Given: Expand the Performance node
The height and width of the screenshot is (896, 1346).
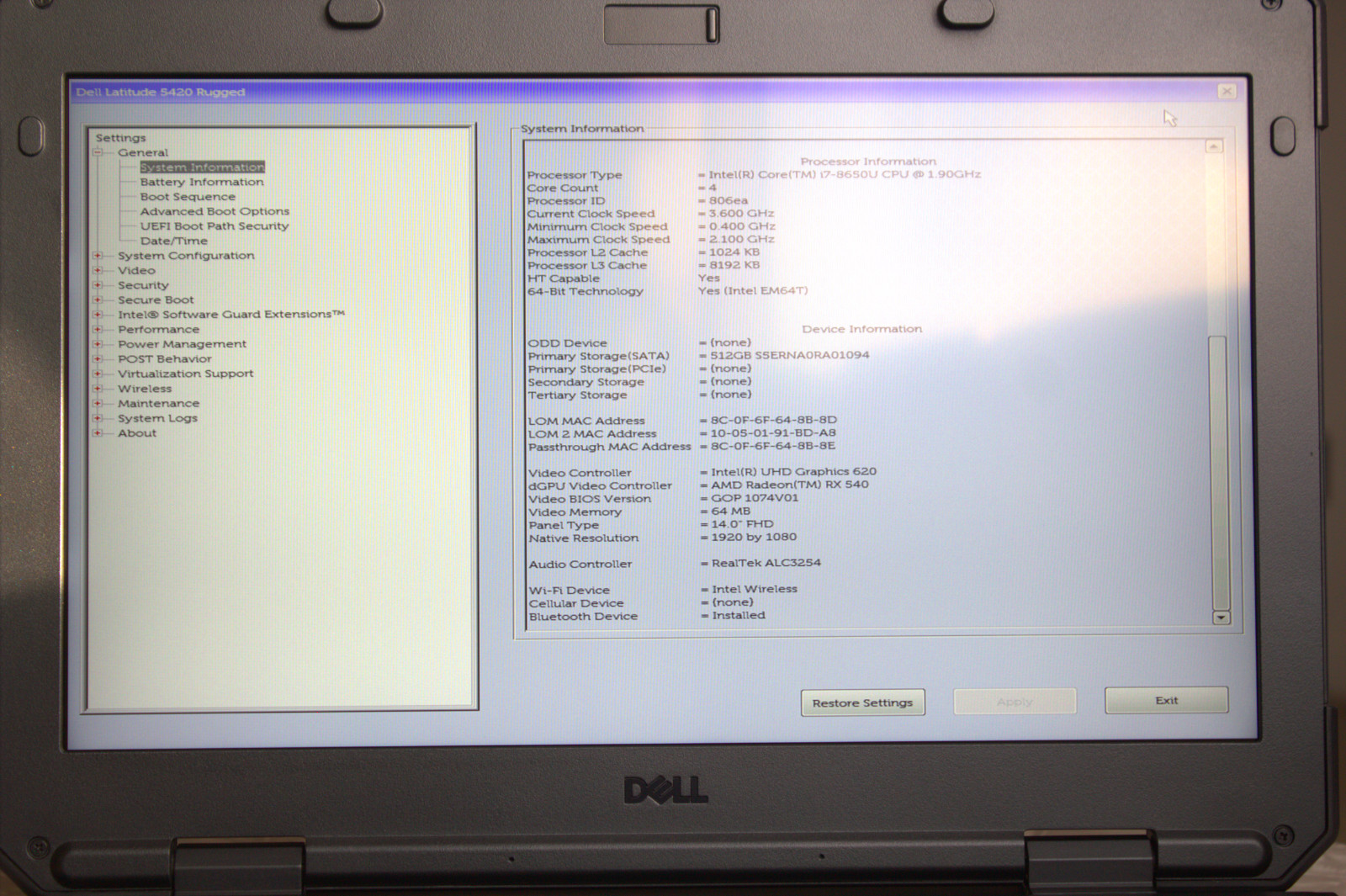Looking at the screenshot, I should (x=98, y=329).
